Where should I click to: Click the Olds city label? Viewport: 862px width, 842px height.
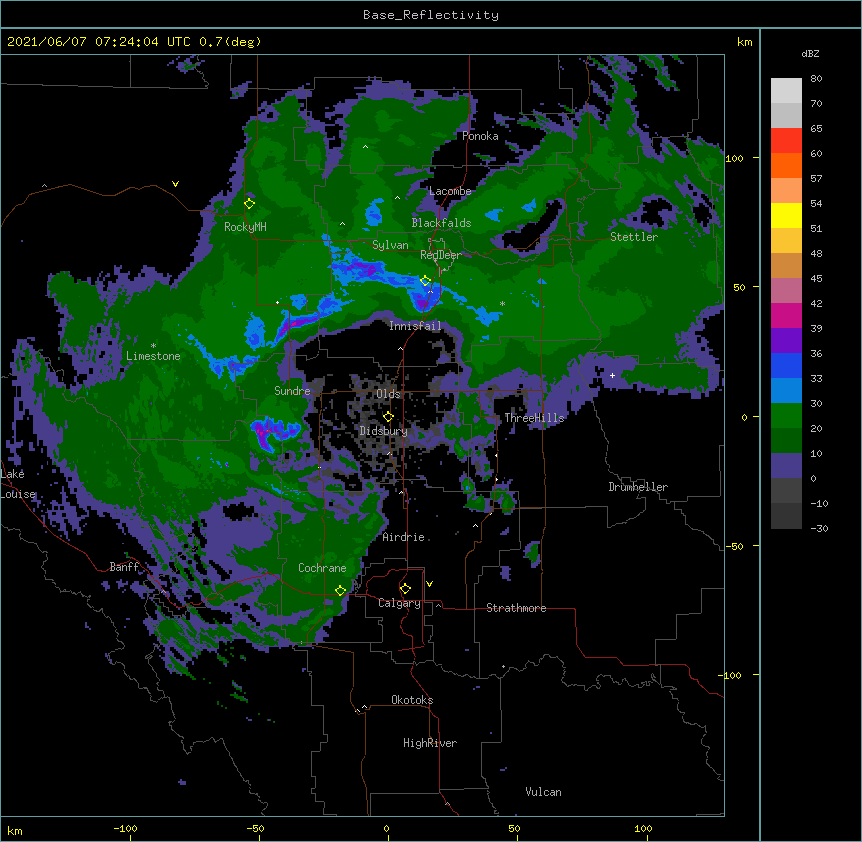point(388,394)
